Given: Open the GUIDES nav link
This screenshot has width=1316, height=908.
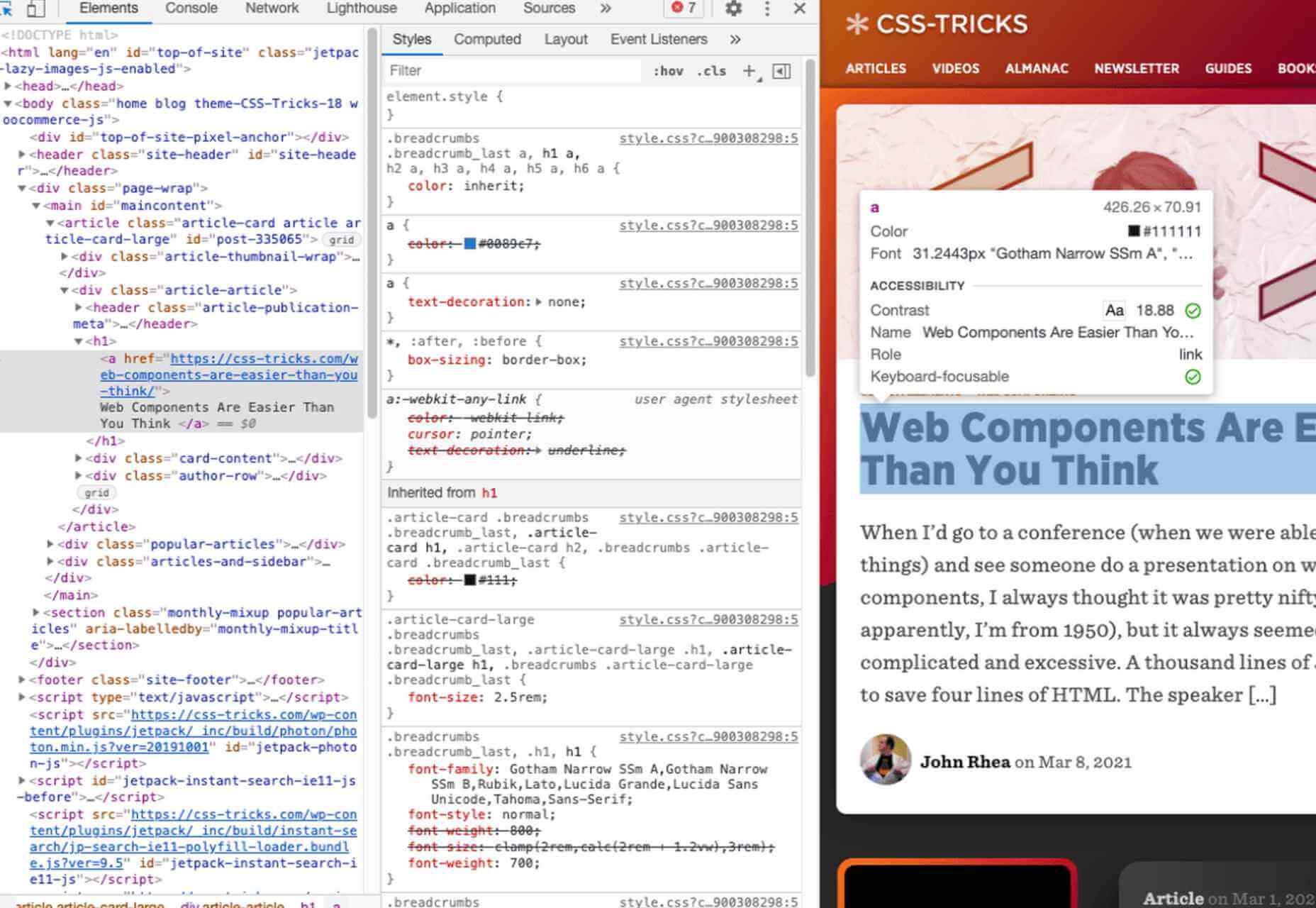Looking at the screenshot, I should pyautogui.click(x=1228, y=69).
